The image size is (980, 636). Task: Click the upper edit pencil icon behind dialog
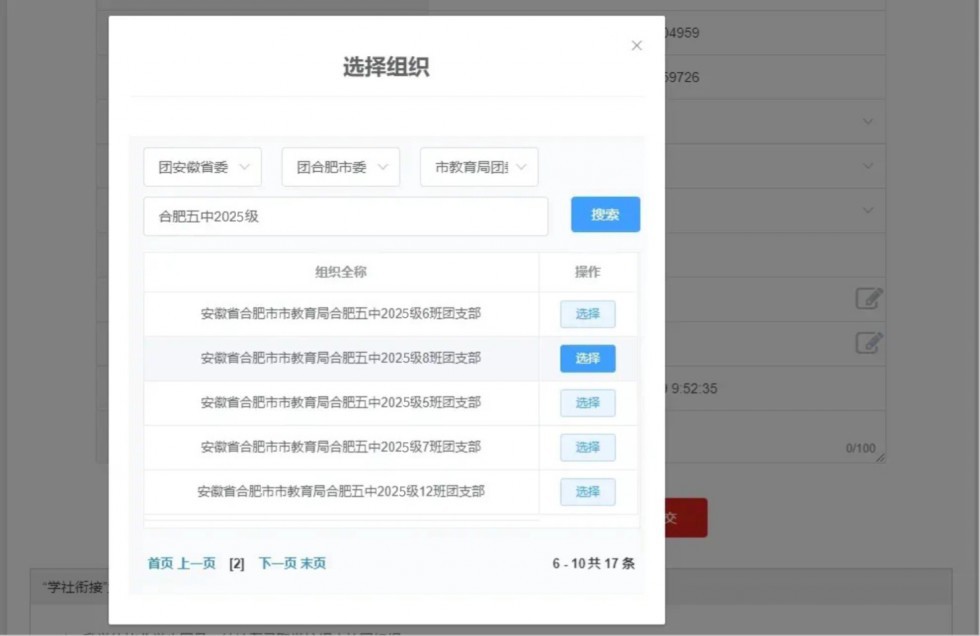tap(868, 298)
